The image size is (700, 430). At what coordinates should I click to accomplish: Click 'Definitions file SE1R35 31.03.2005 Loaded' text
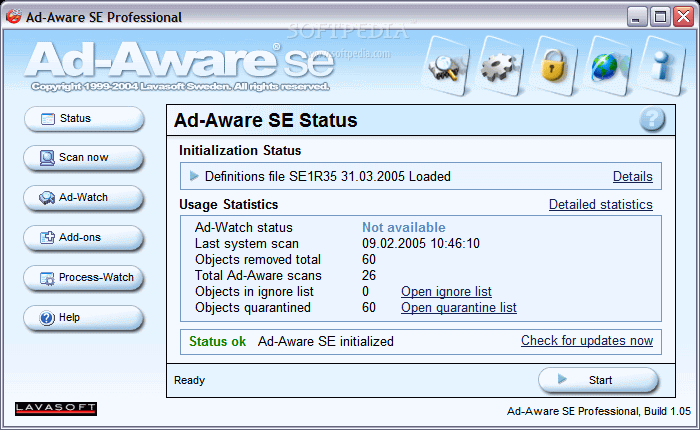(x=328, y=176)
